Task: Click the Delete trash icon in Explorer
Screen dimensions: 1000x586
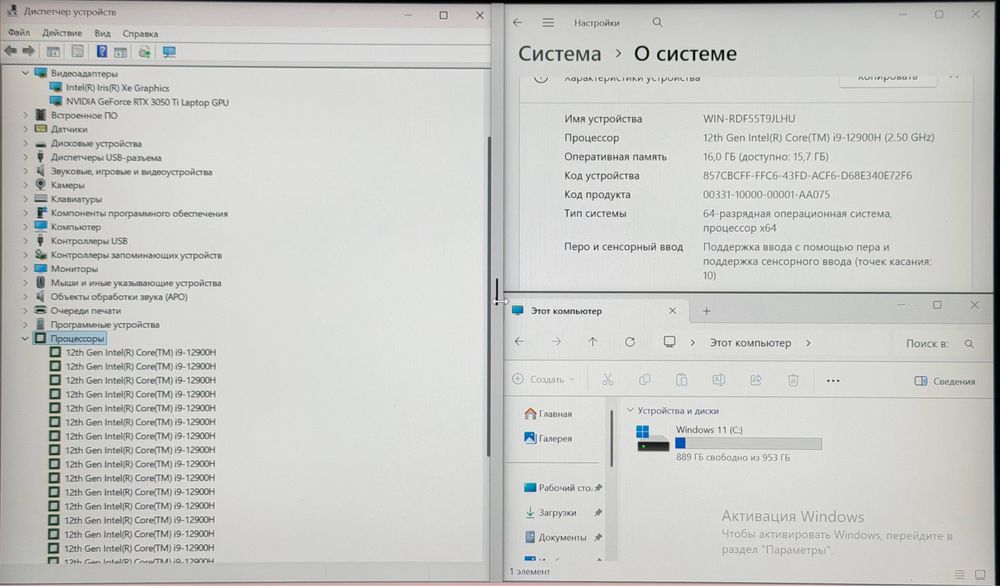Action: (x=793, y=380)
